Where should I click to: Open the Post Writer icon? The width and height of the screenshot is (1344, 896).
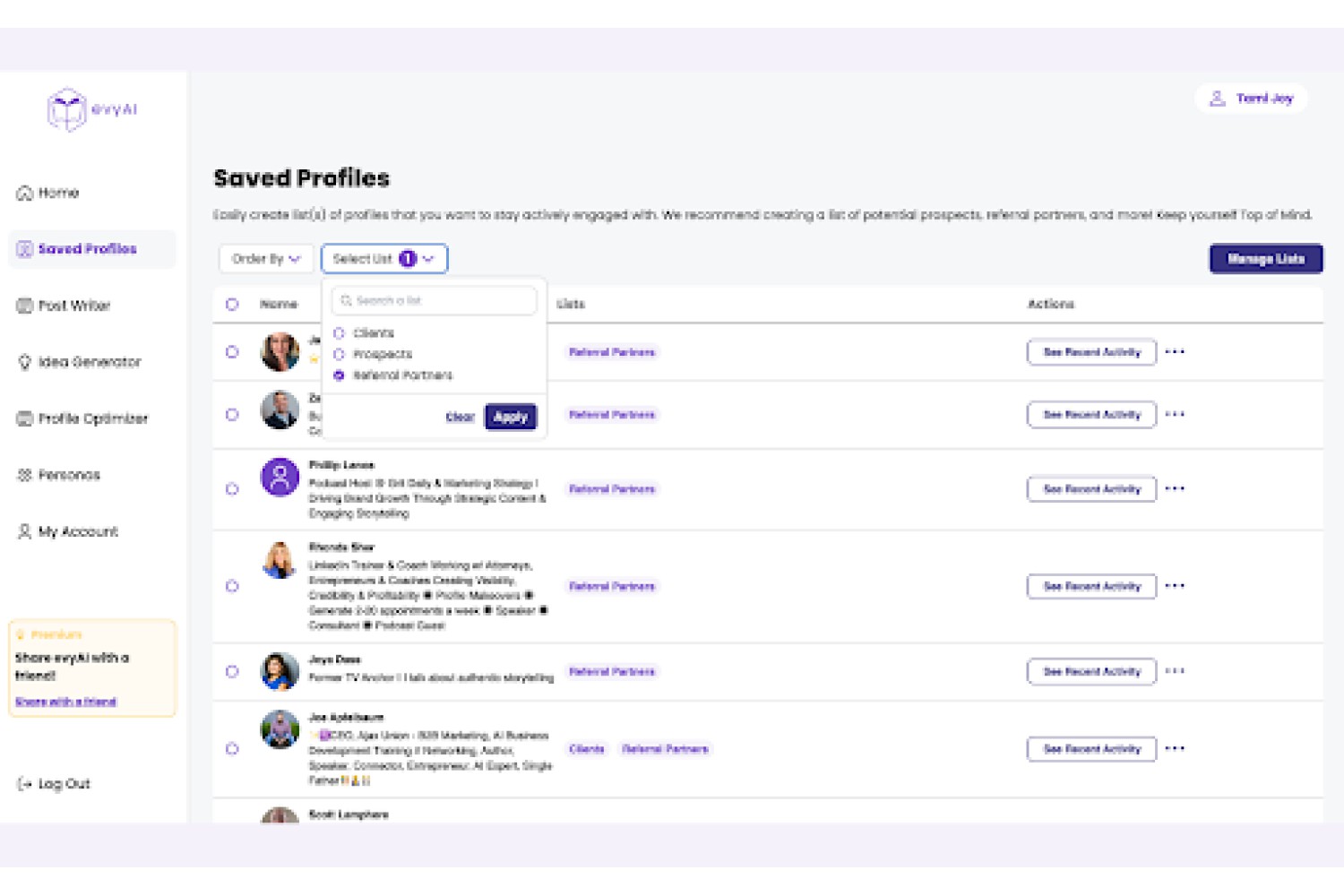click(25, 306)
